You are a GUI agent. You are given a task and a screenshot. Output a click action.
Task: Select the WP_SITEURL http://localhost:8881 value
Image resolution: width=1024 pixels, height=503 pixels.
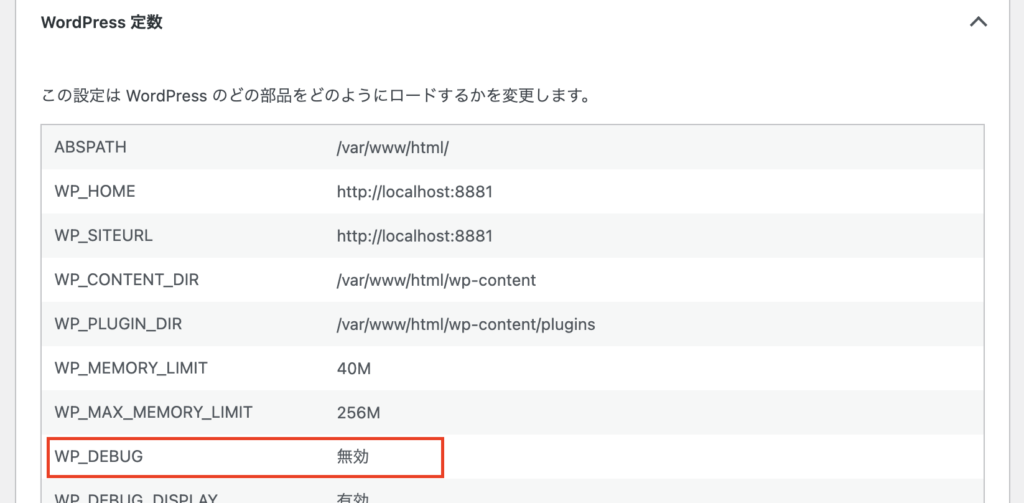414,236
